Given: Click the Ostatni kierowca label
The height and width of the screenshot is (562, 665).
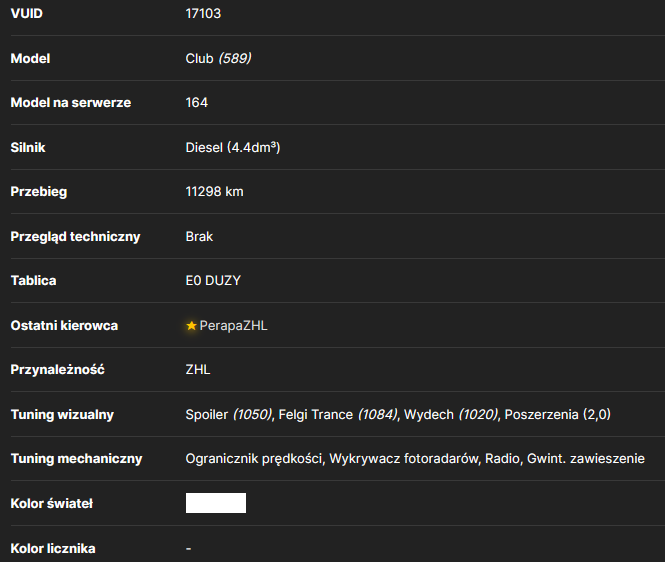Looking at the screenshot, I should tap(64, 326).
